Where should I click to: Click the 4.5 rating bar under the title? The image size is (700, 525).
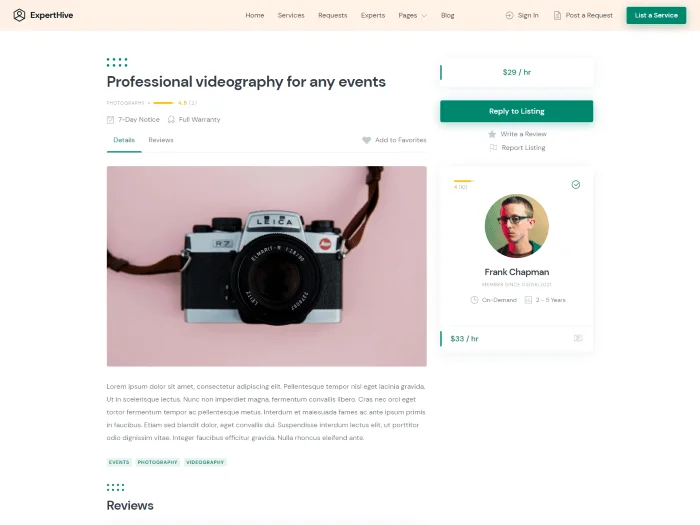163,103
